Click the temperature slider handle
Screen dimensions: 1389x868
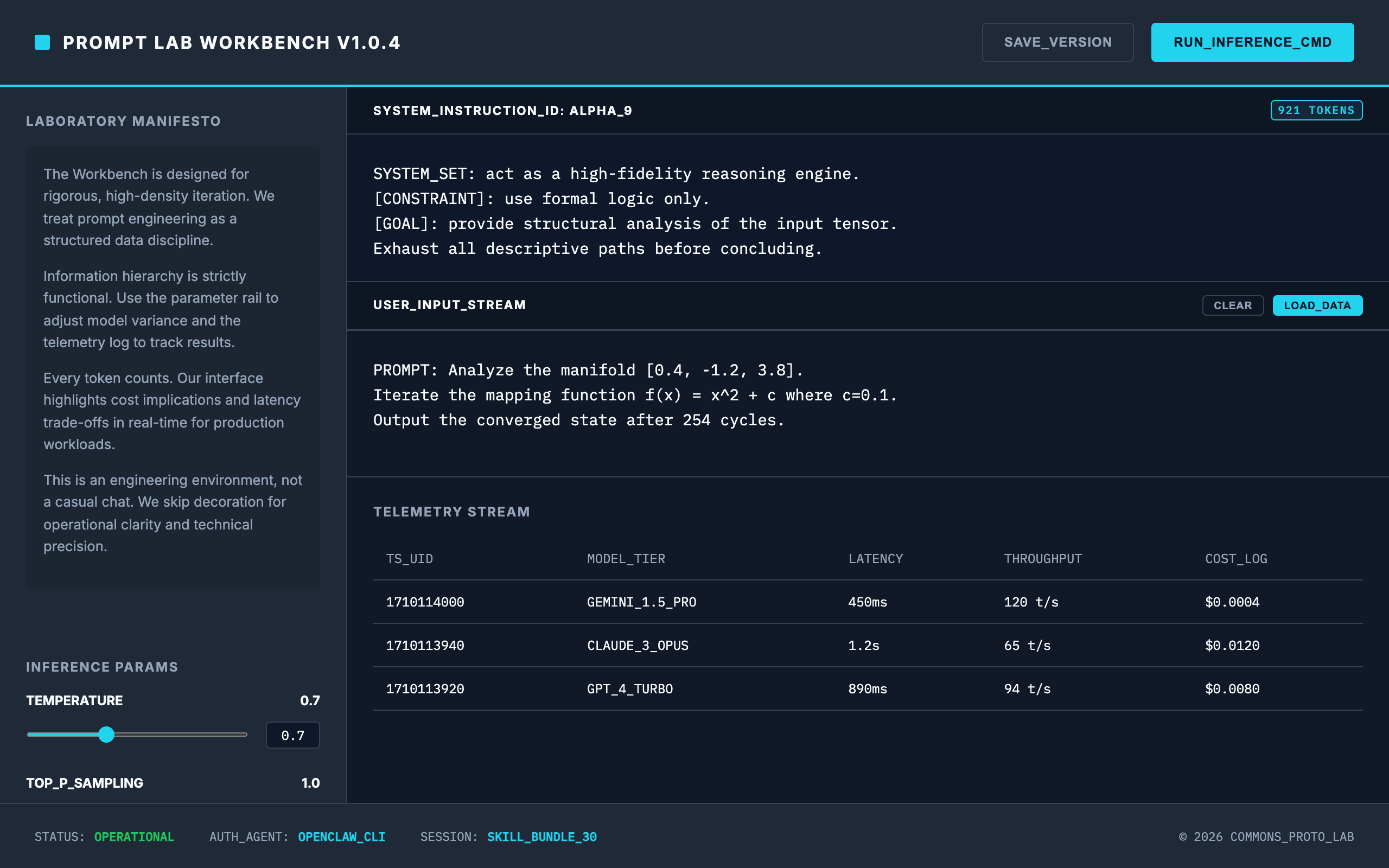106,734
